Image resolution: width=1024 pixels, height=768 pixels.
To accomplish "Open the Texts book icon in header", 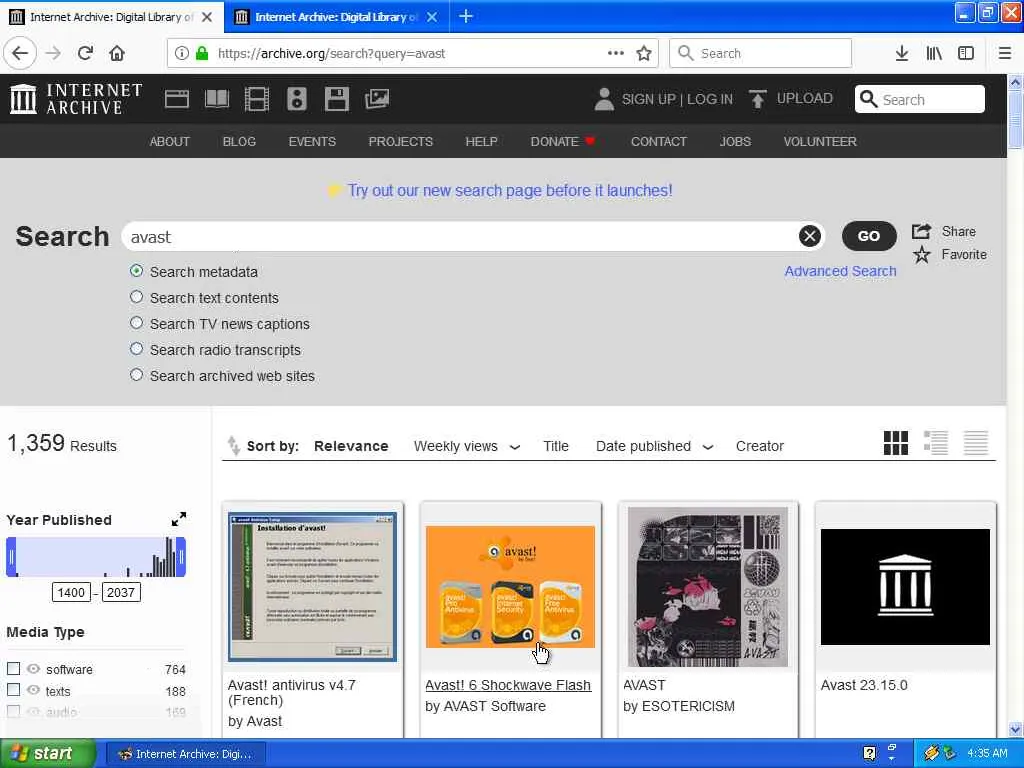I will pos(217,99).
